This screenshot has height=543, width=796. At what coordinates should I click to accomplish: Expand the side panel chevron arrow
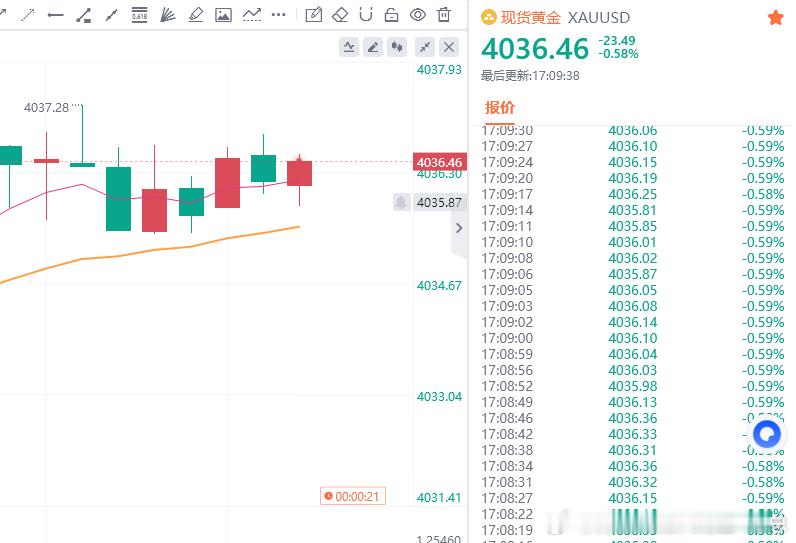(x=459, y=228)
